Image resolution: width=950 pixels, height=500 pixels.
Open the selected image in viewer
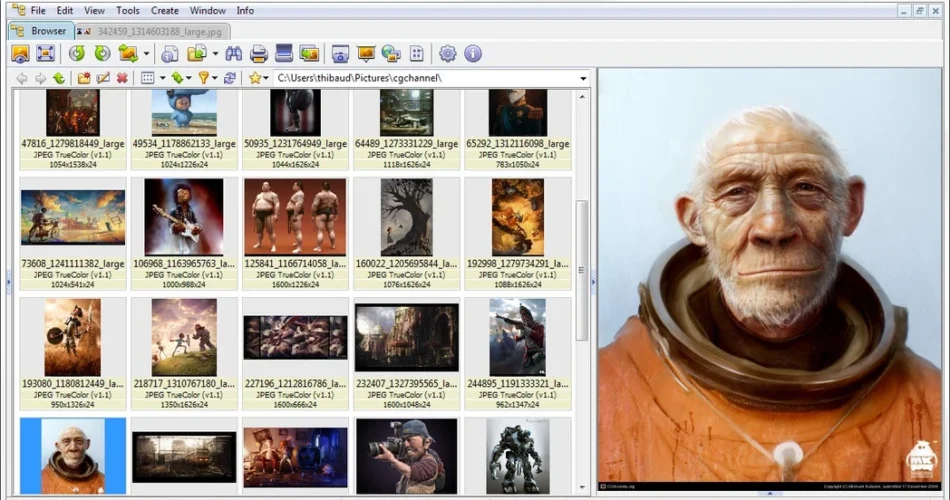click(x=20, y=53)
